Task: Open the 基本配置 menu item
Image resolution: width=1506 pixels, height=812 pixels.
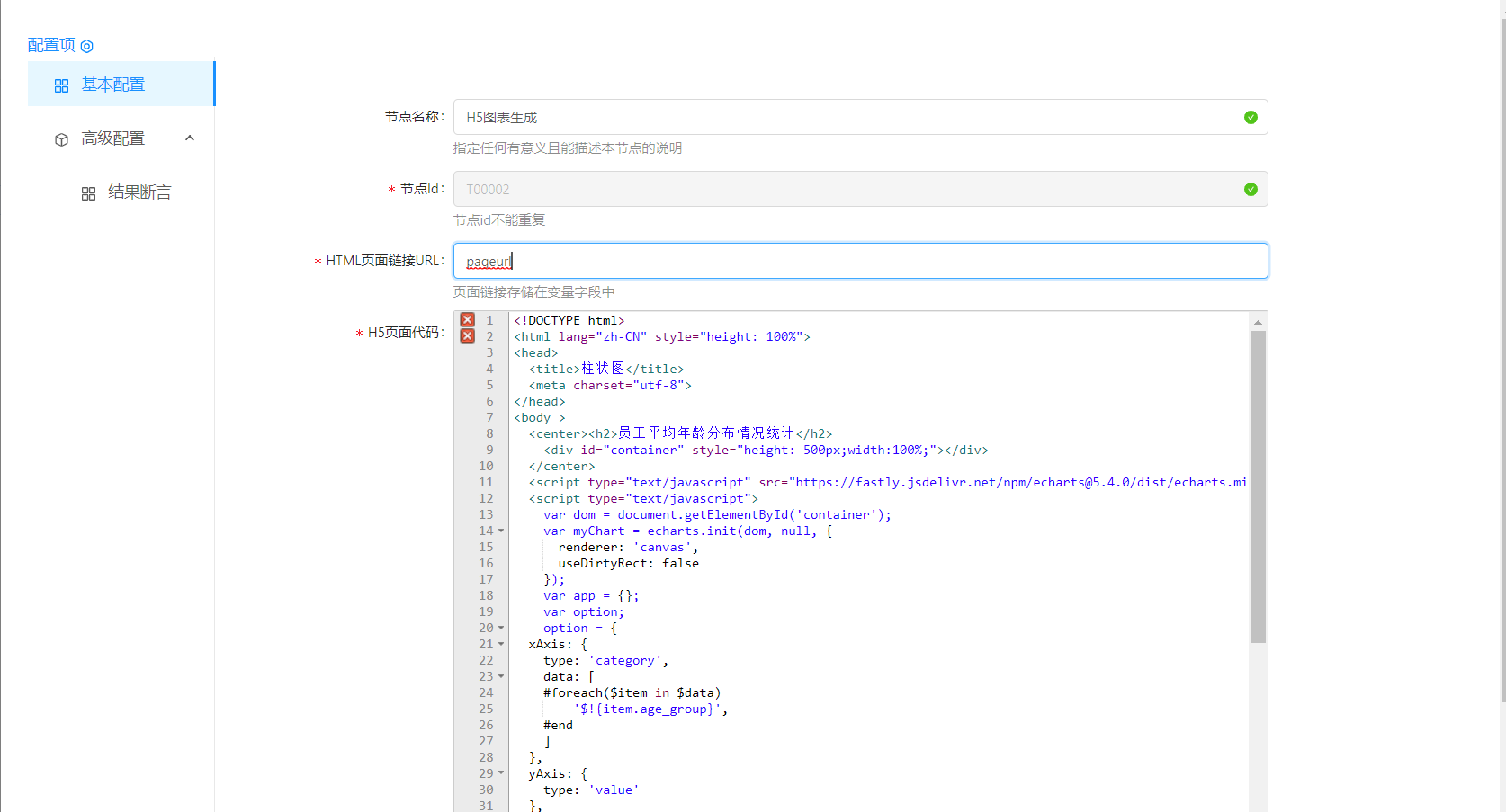Action: click(x=112, y=85)
